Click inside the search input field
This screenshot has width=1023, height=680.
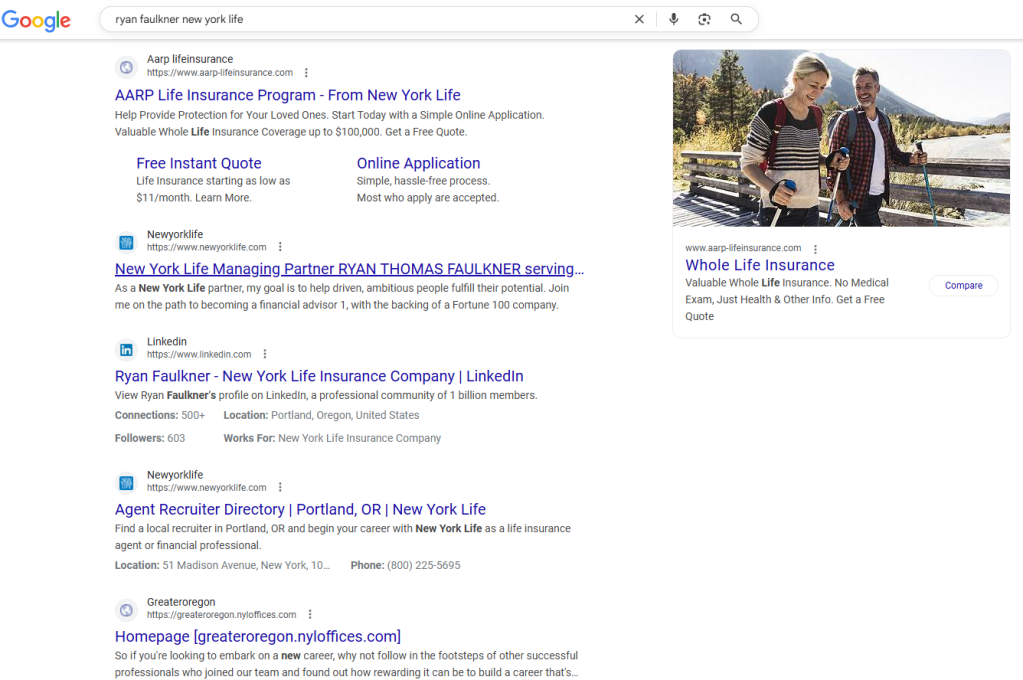click(x=370, y=19)
